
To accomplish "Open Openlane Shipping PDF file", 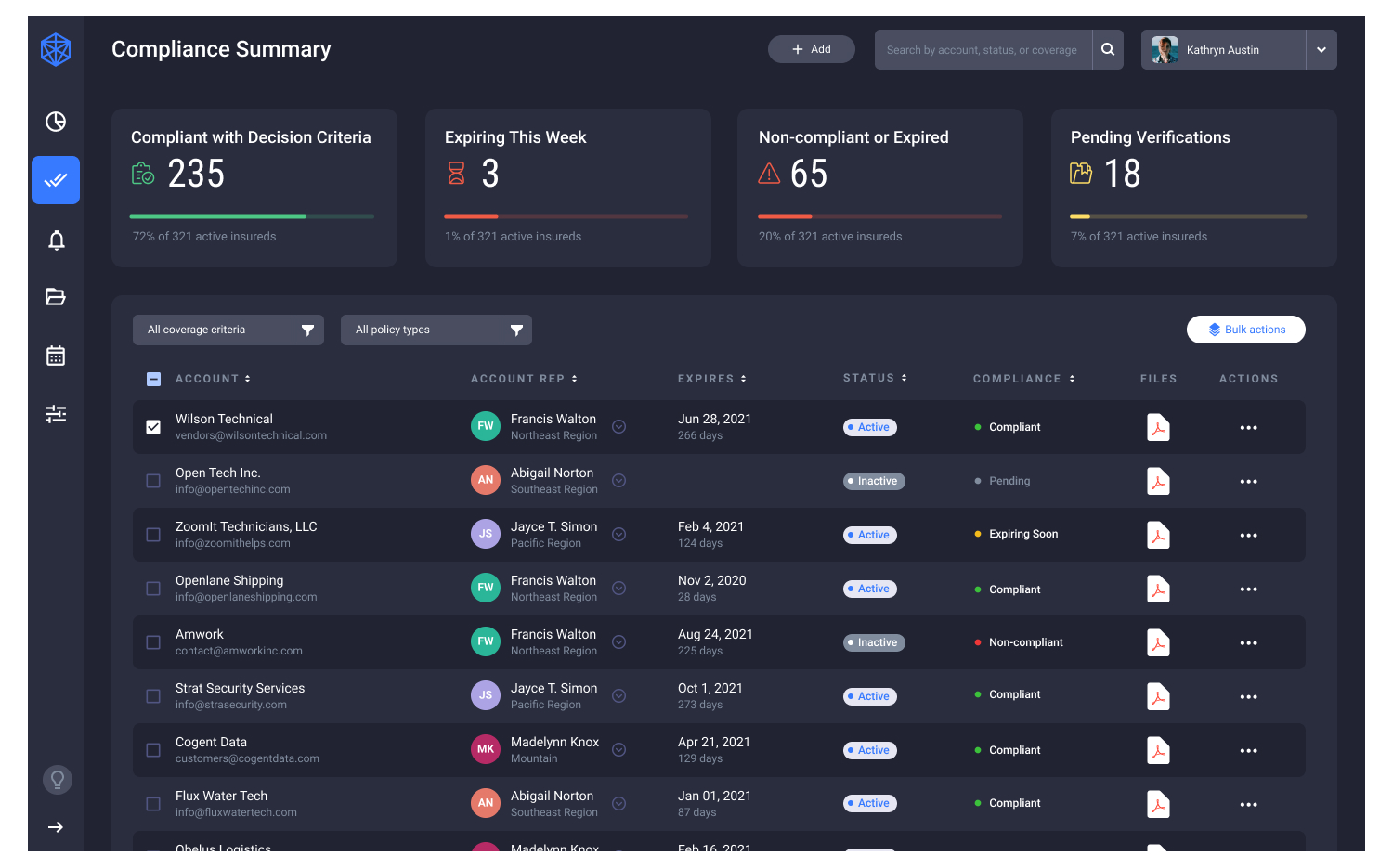I will click(1158, 589).
